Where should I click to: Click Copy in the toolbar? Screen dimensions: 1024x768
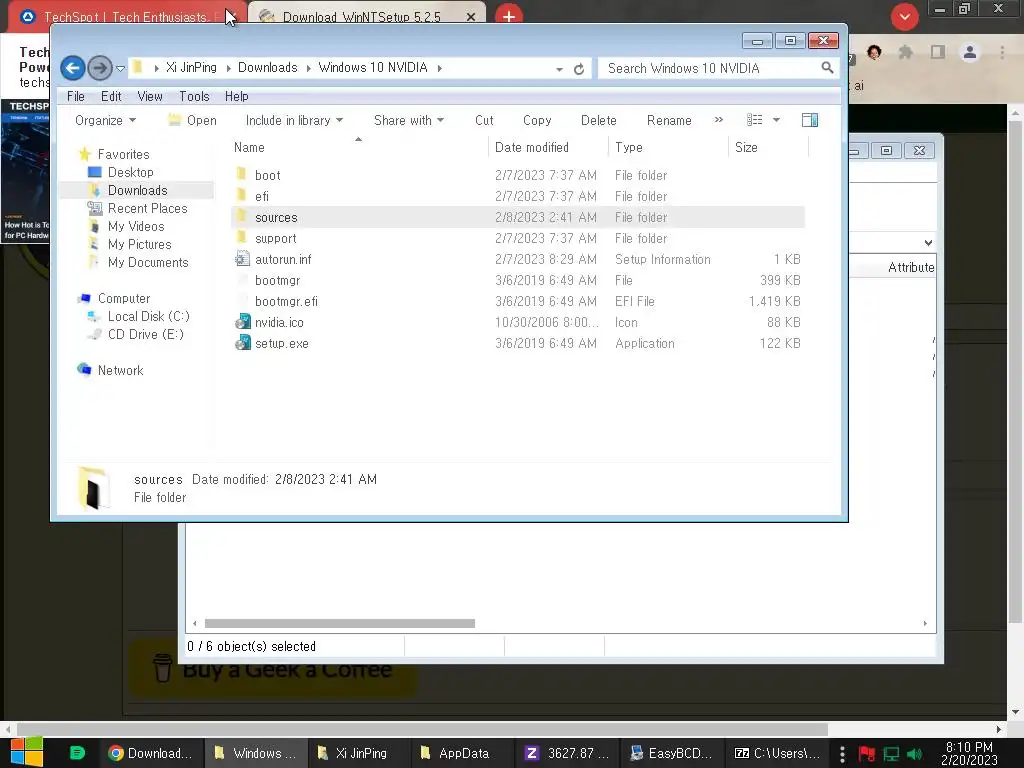click(537, 120)
